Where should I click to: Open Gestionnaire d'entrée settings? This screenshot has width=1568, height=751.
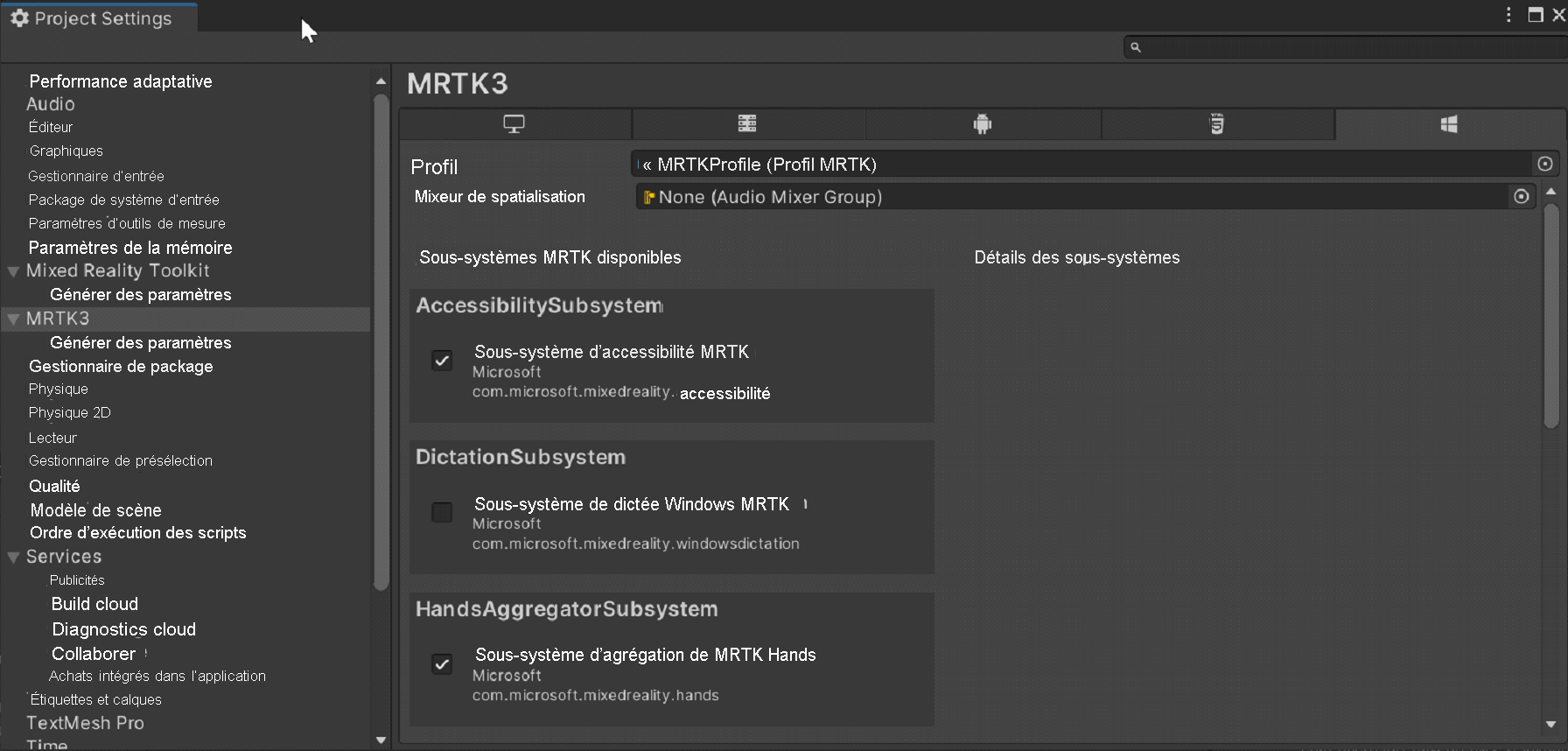[x=96, y=176]
